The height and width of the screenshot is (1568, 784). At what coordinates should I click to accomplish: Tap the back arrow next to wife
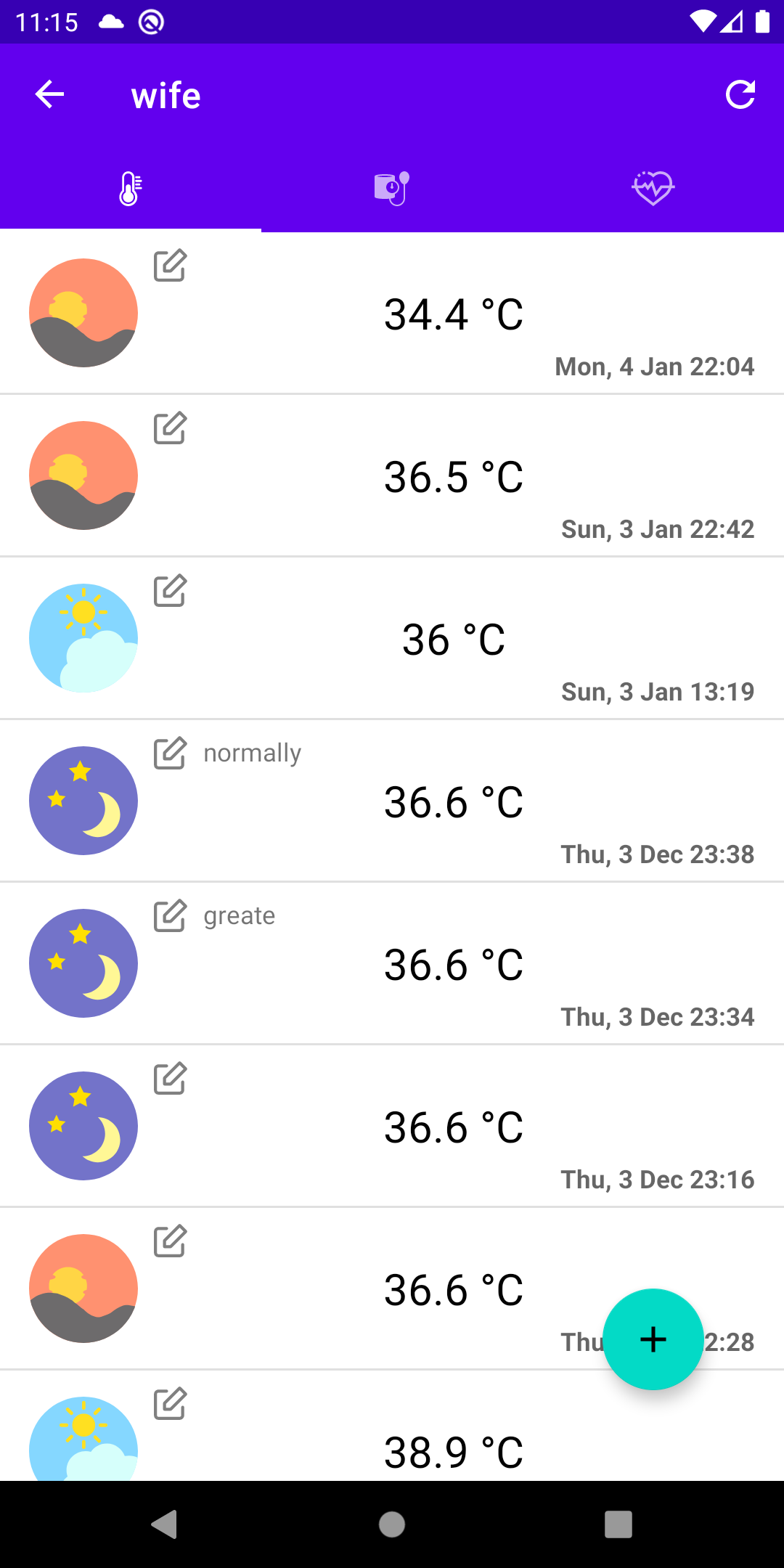click(x=49, y=94)
